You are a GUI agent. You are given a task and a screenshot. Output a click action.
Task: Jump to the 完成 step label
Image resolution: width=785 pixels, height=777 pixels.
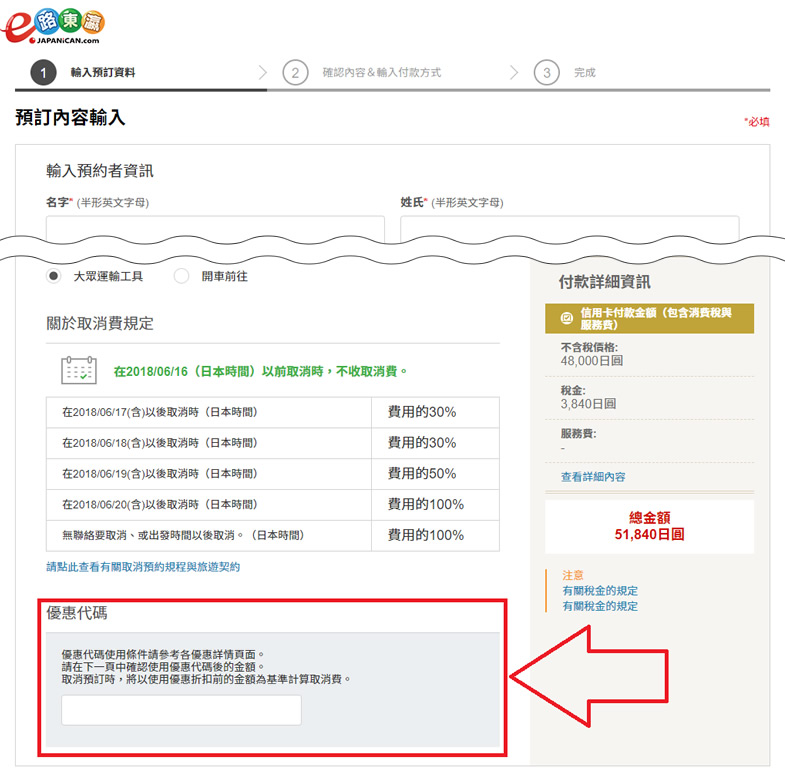coord(584,73)
